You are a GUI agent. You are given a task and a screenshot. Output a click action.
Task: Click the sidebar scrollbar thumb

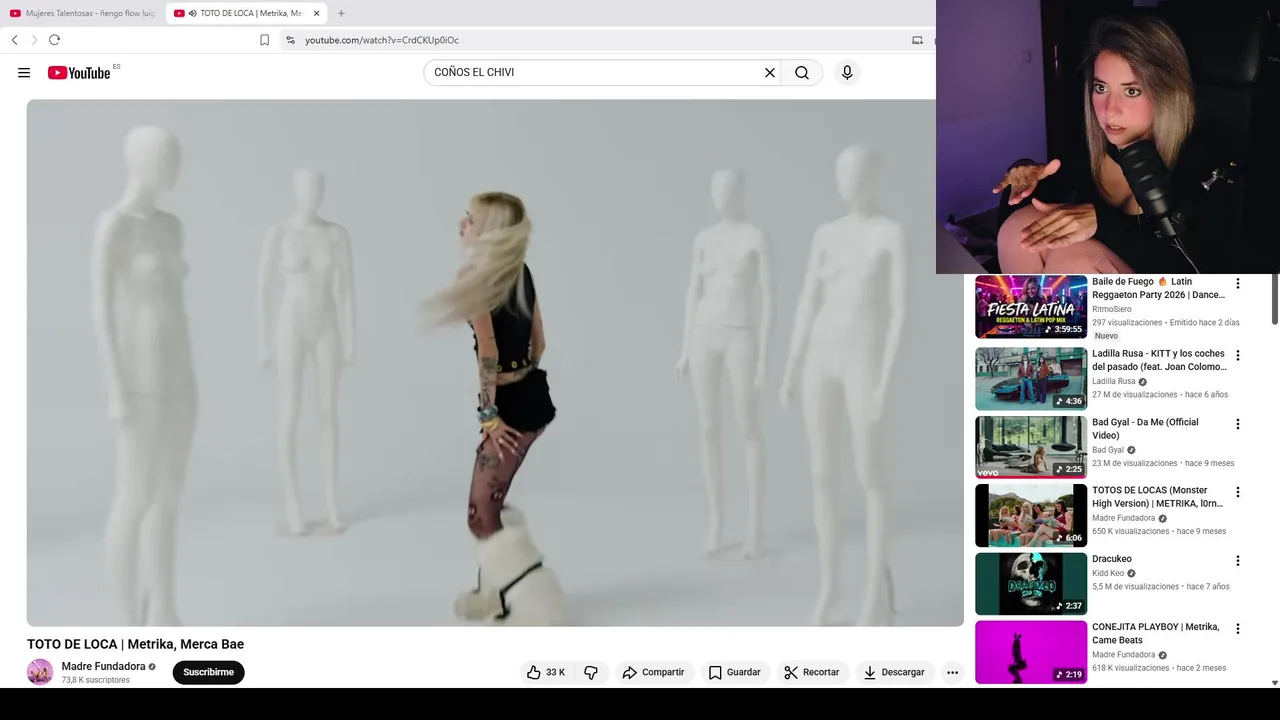tap(1274, 300)
